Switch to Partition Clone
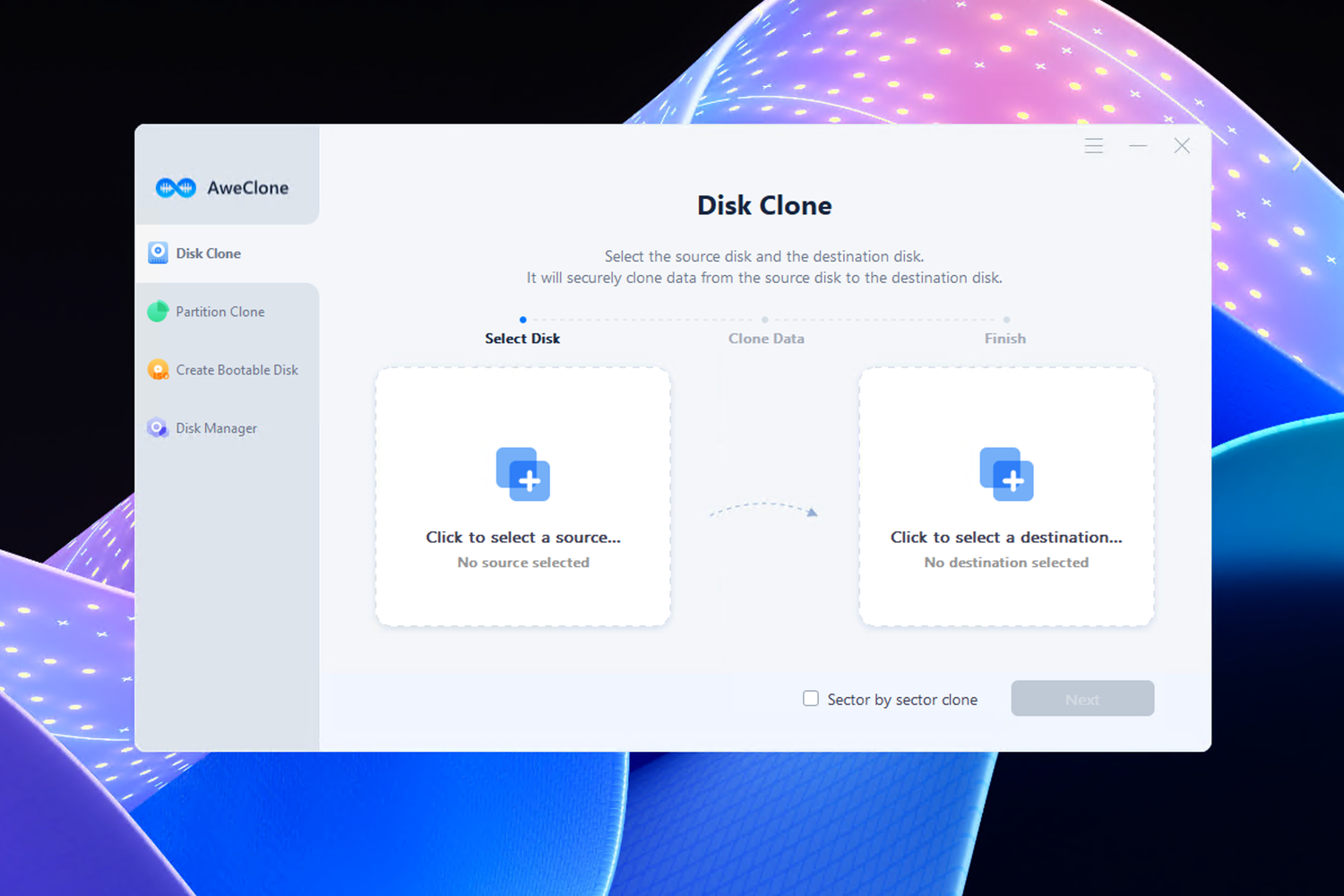Image resolution: width=1344 pixels, height=896 pixels. [228, 312]
